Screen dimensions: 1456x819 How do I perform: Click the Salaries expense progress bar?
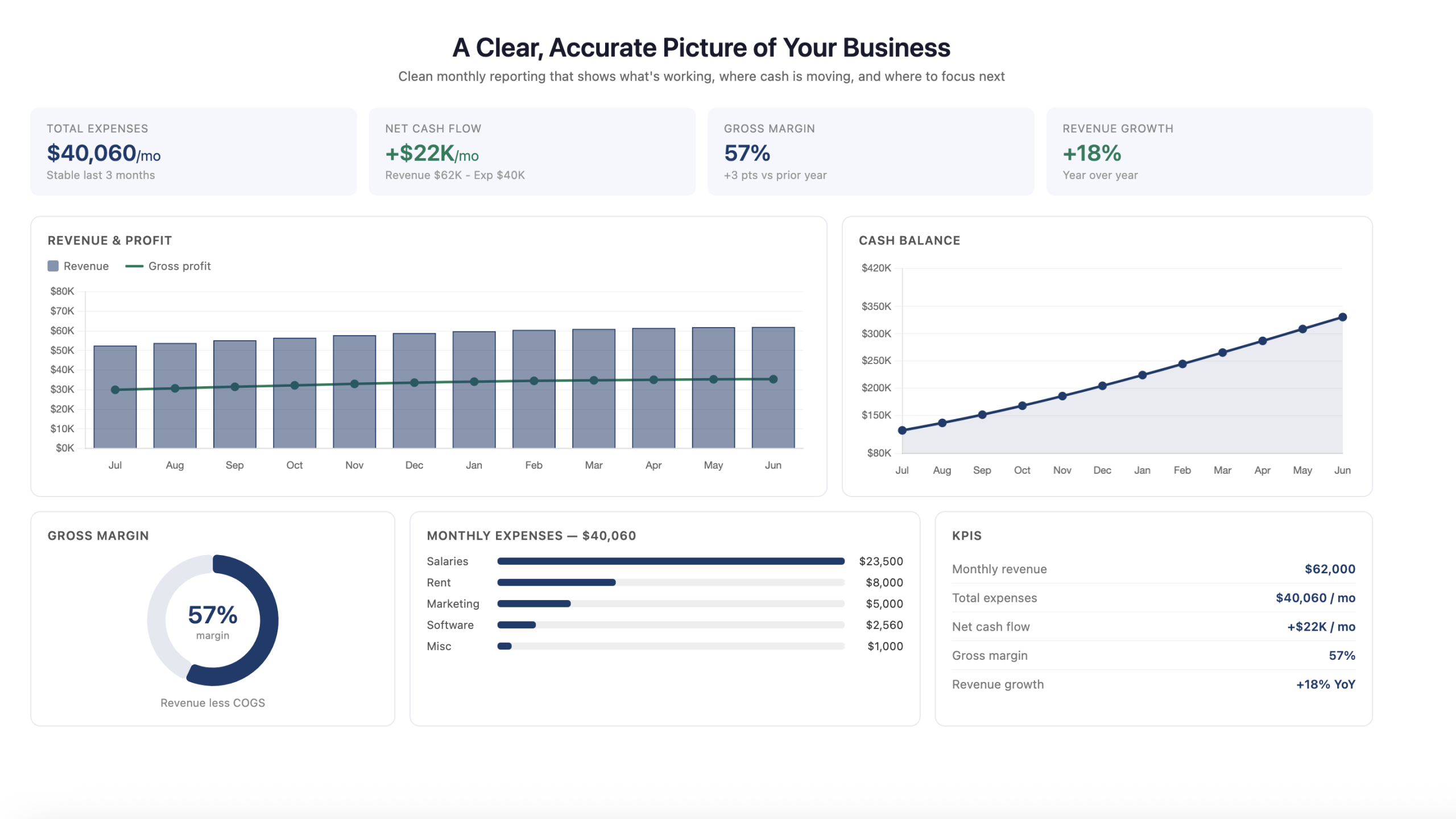click(x=671, y=561)
